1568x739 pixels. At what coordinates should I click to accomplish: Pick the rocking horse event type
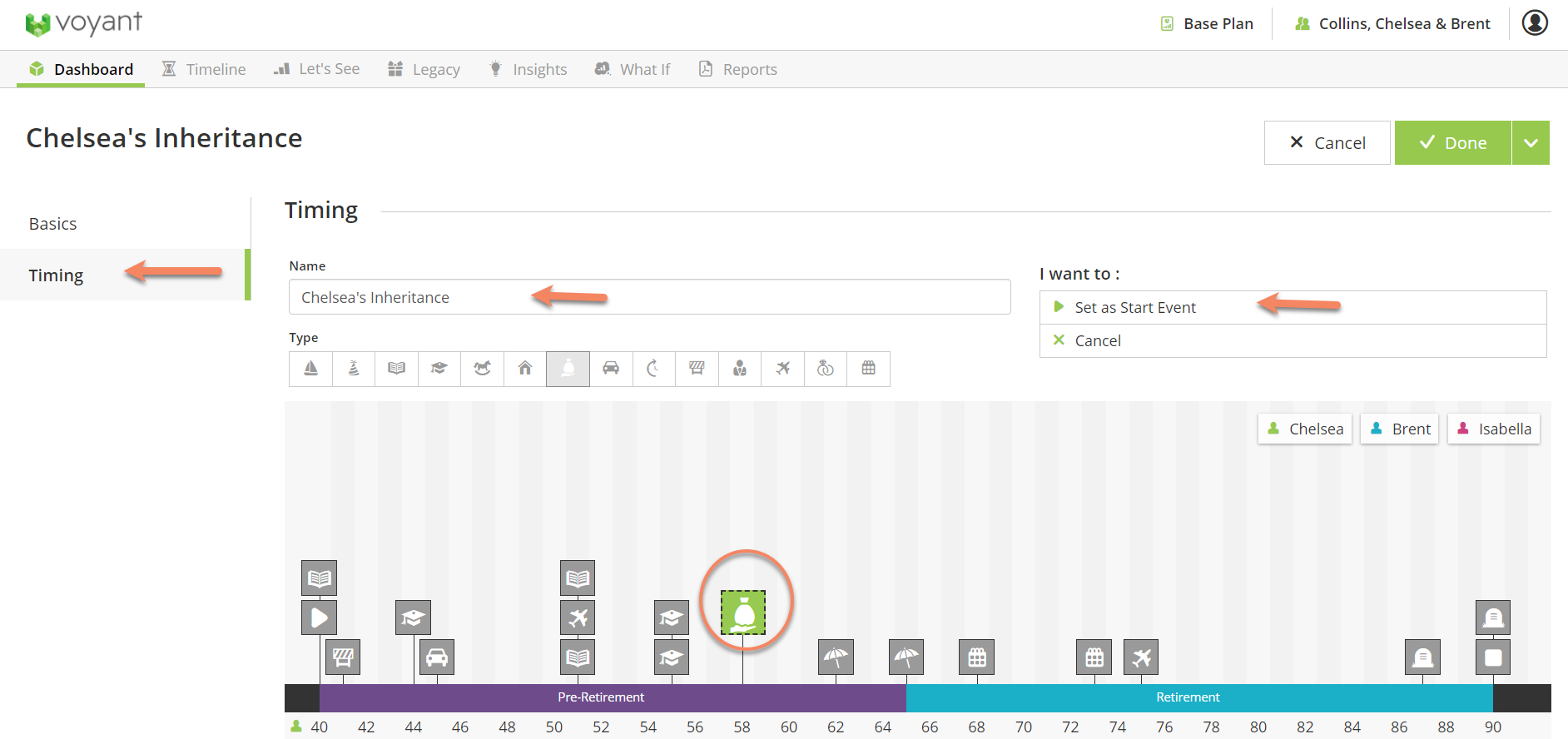pos(482,369)
